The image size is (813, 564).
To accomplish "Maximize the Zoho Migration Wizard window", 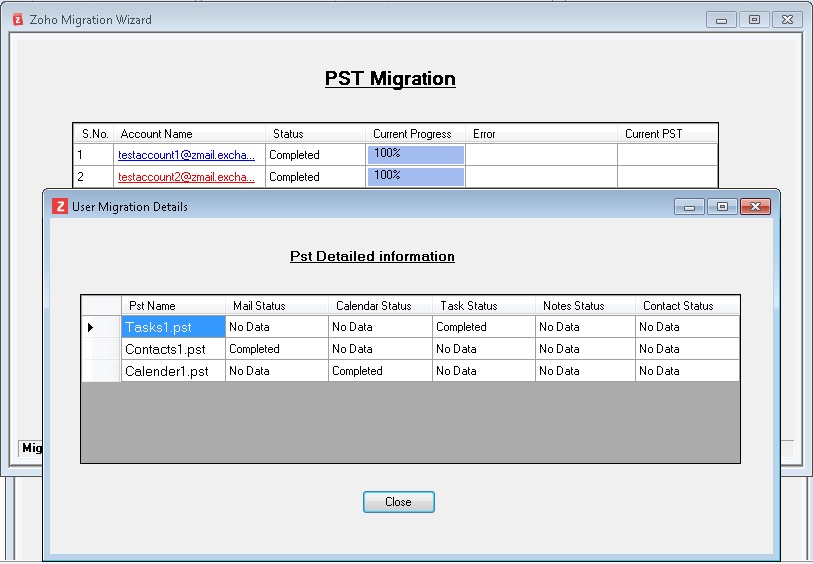I will [x=754, y=19].
